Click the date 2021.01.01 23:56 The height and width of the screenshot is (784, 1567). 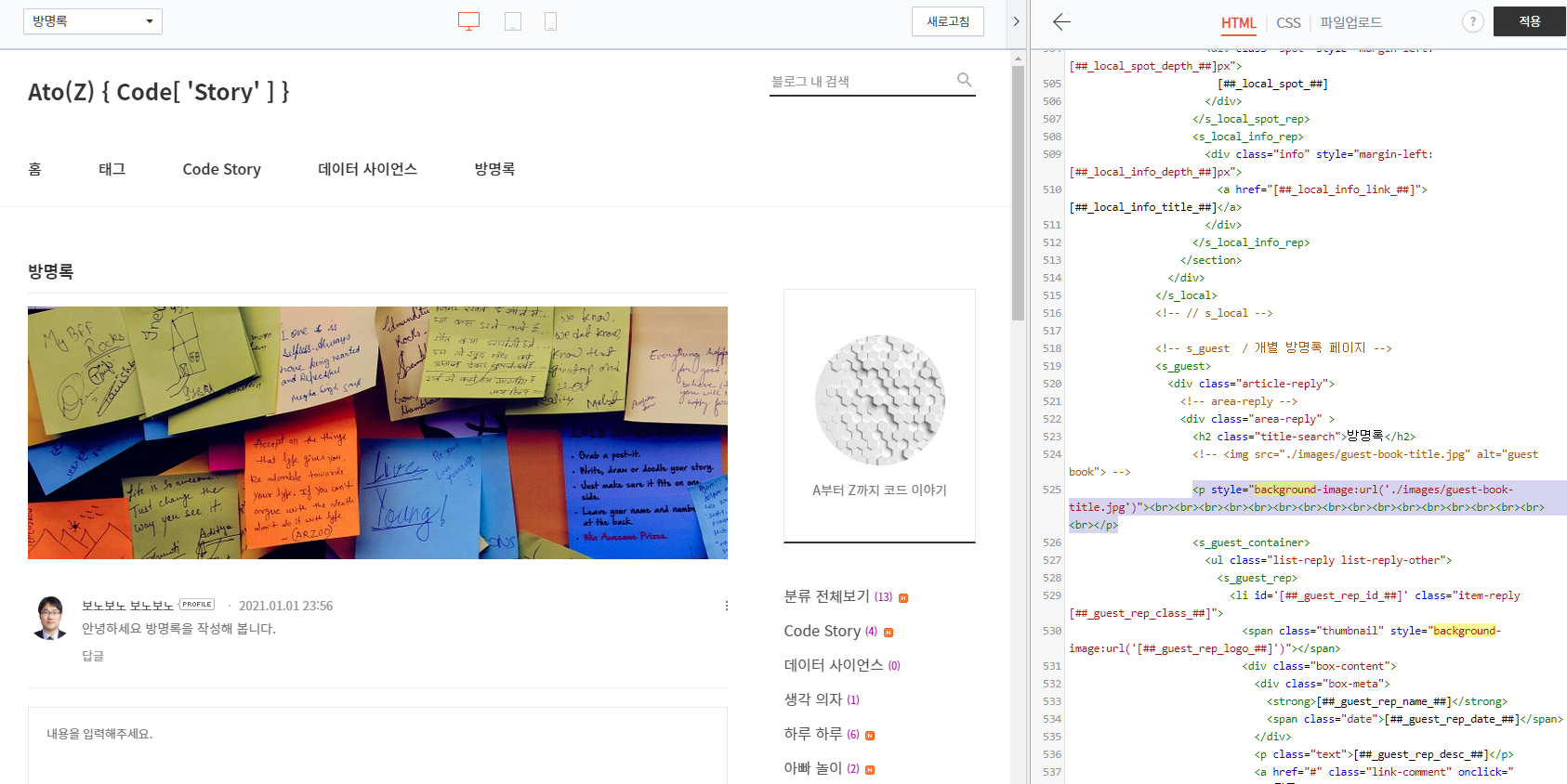285,606
